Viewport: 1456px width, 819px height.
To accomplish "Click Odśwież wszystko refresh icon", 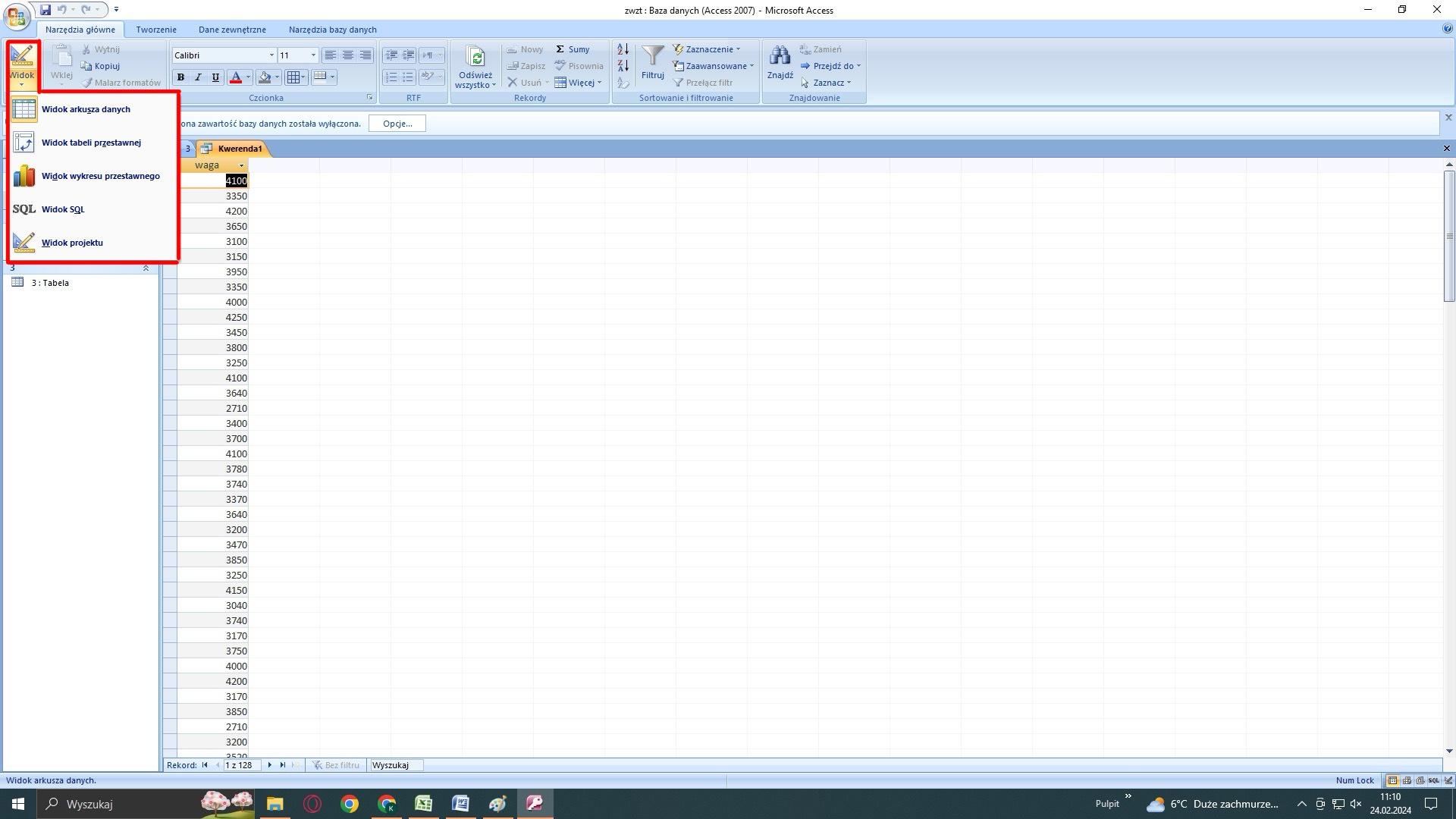I will (x=475, y=58).
